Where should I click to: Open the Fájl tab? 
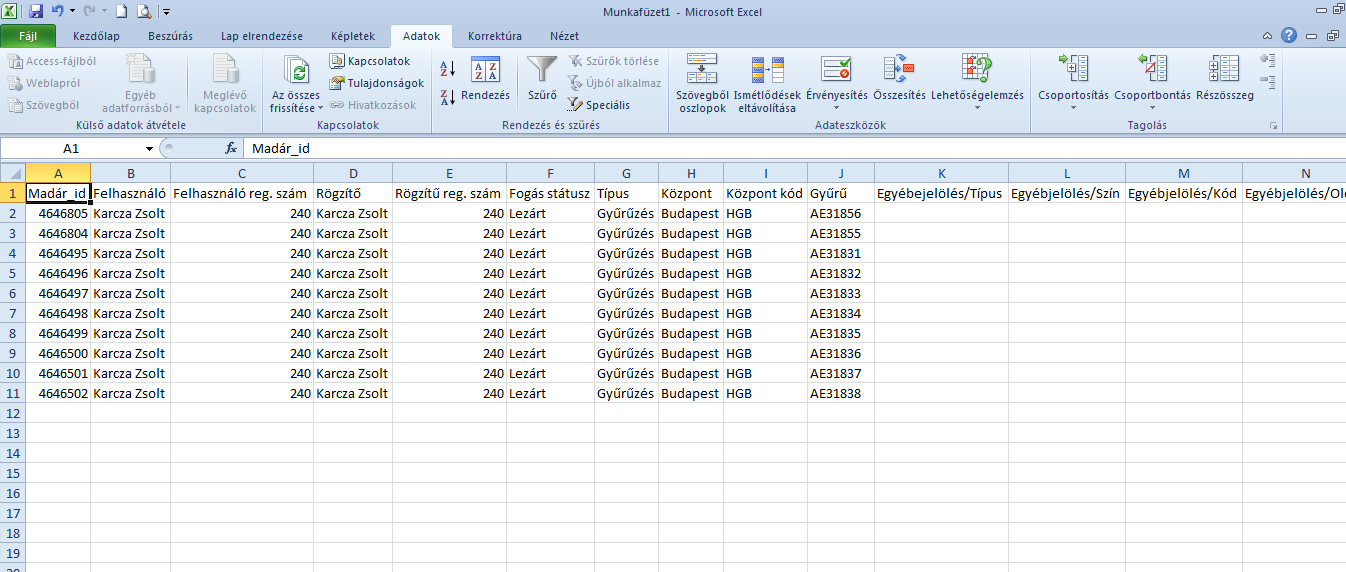pyautogui.click(x=28, y=36)
